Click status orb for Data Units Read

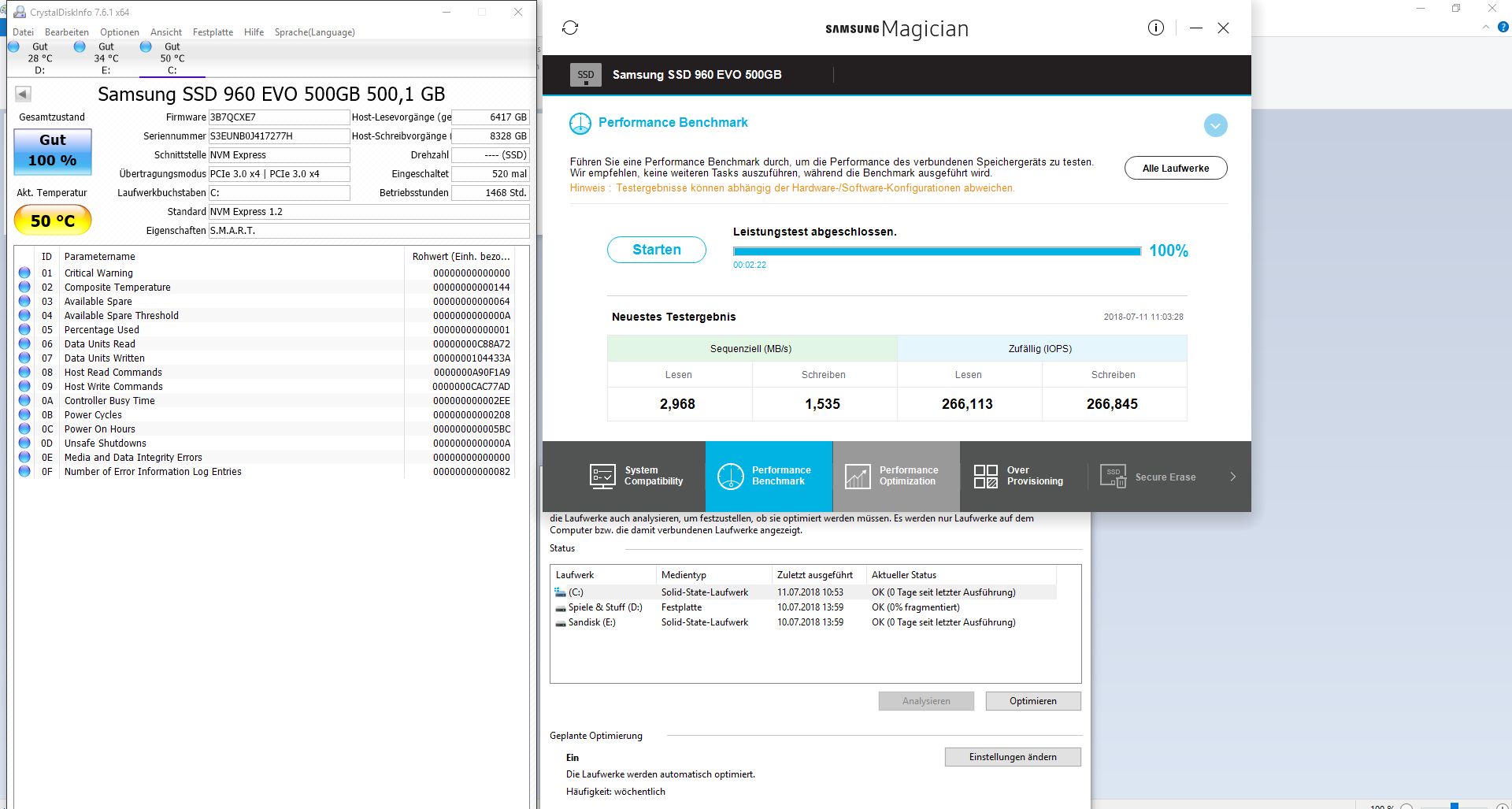pos(24,344)
